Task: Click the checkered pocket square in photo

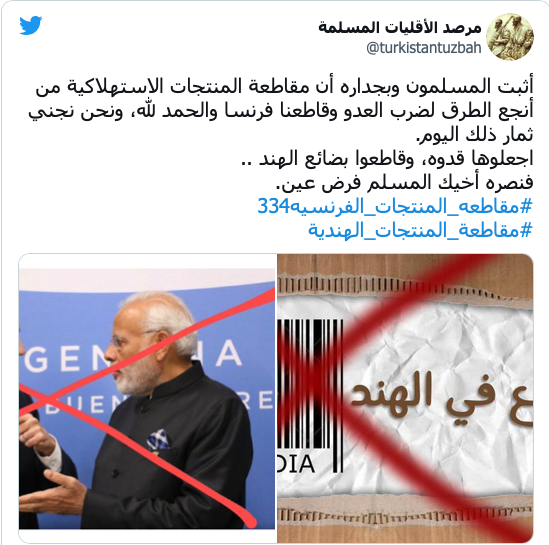Action: tap(158, 440)
